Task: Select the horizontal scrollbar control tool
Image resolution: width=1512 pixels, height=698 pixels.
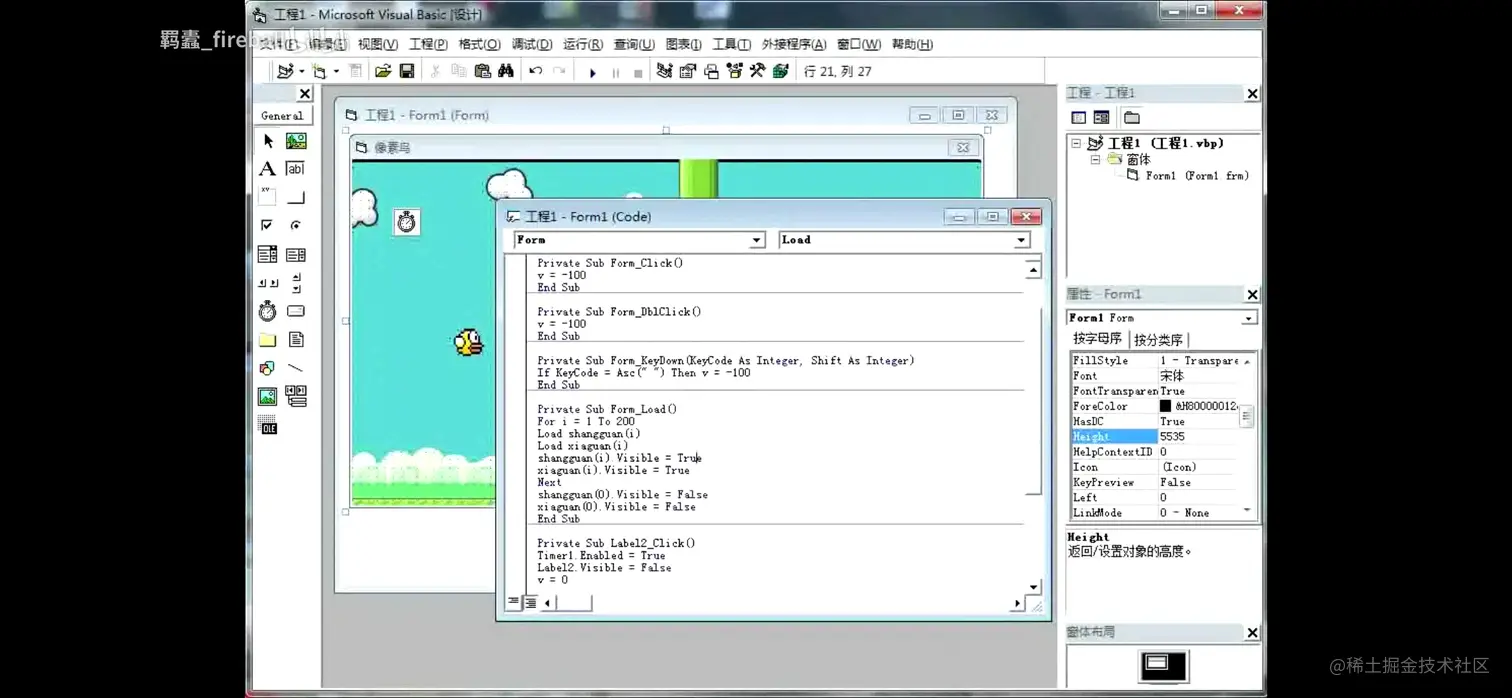Action: [267, 283]
